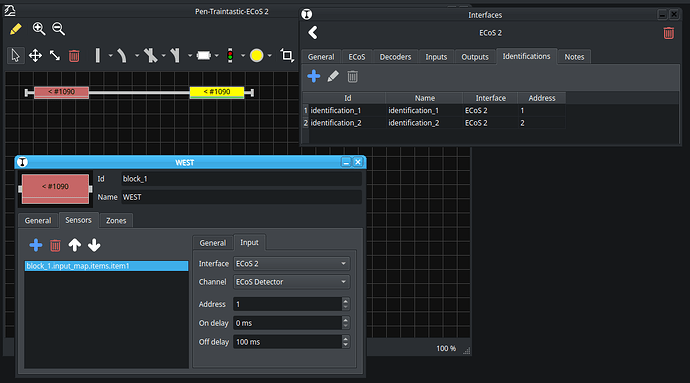
Task: Click the Id field block_1
Action: pos(242,179)
